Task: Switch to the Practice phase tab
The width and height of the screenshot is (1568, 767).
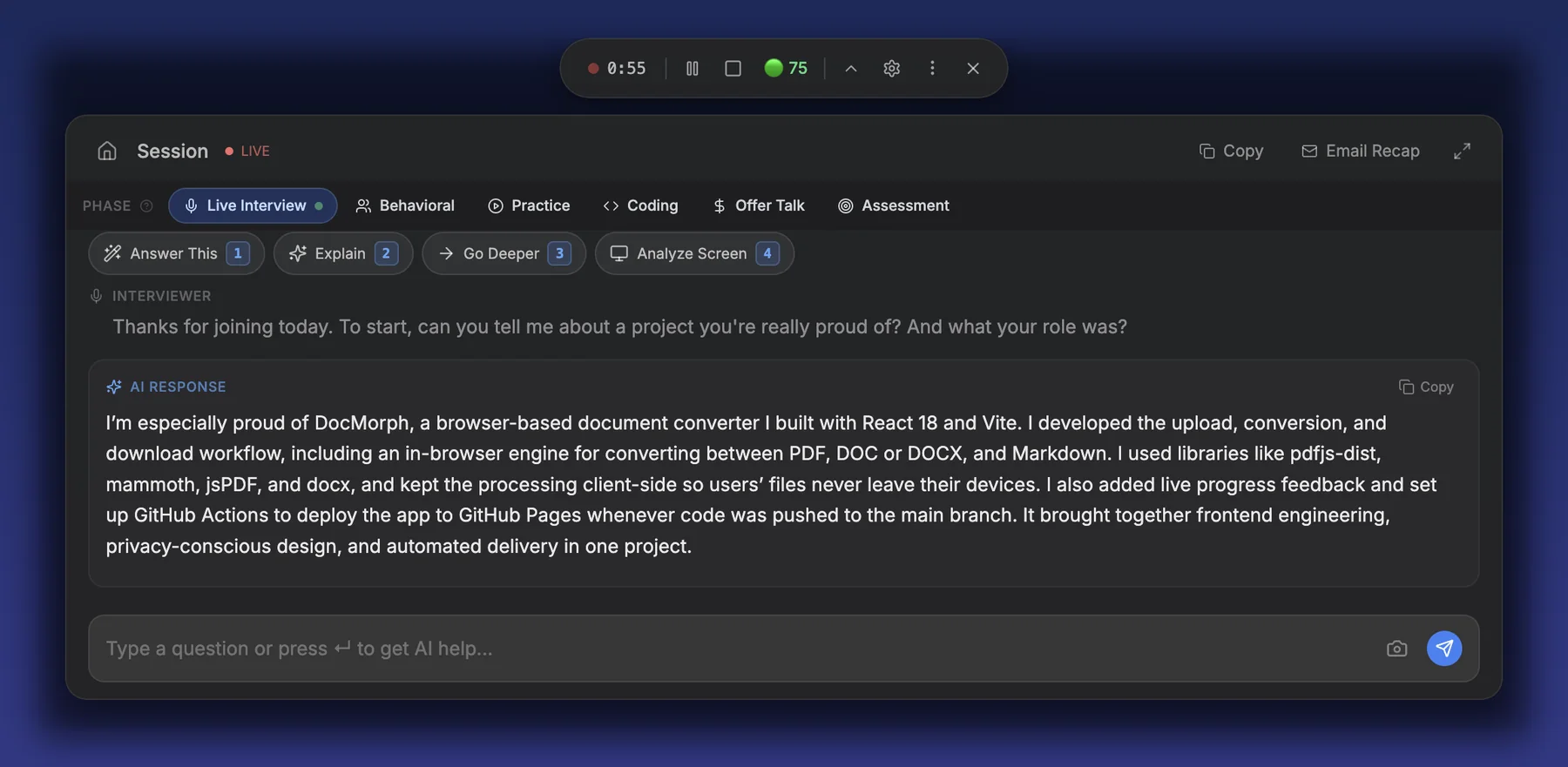Action: (529, 205)
